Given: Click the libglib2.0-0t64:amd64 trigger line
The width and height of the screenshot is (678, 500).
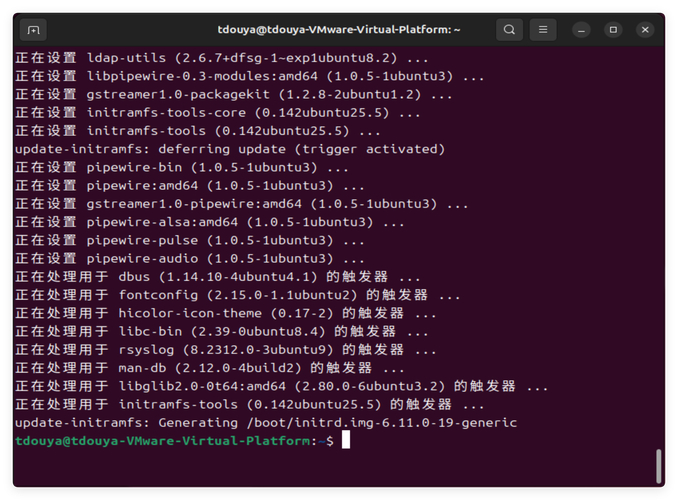Looking at the screenshot, I should (281, 386).
